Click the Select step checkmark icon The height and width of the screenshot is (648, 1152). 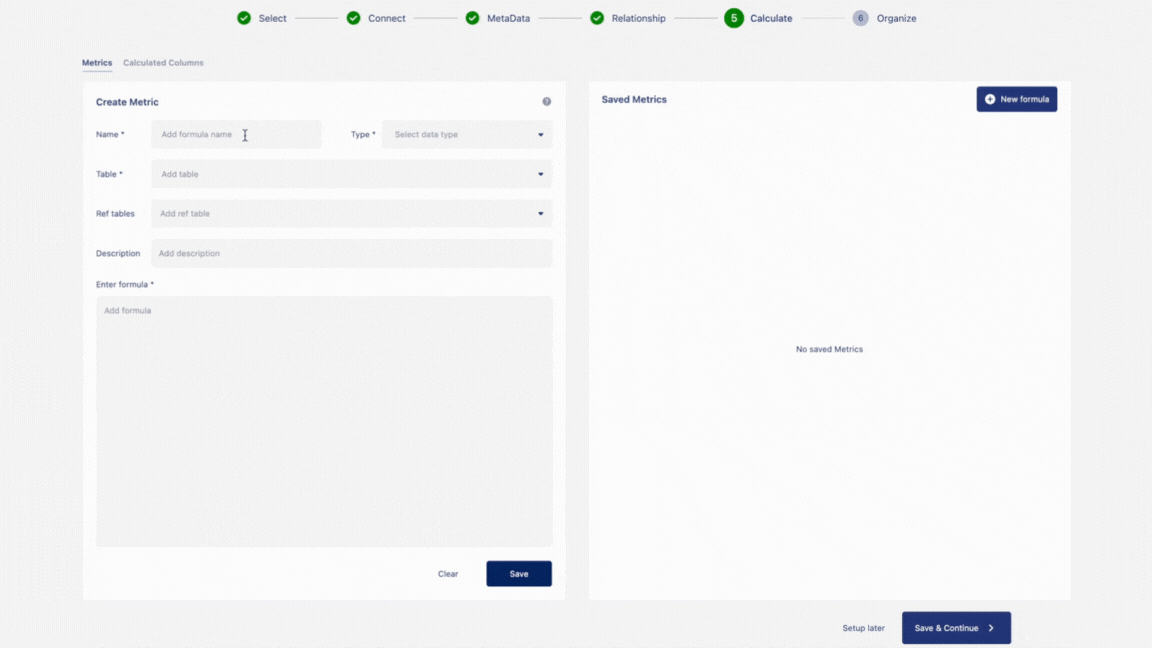pos(244,18)
